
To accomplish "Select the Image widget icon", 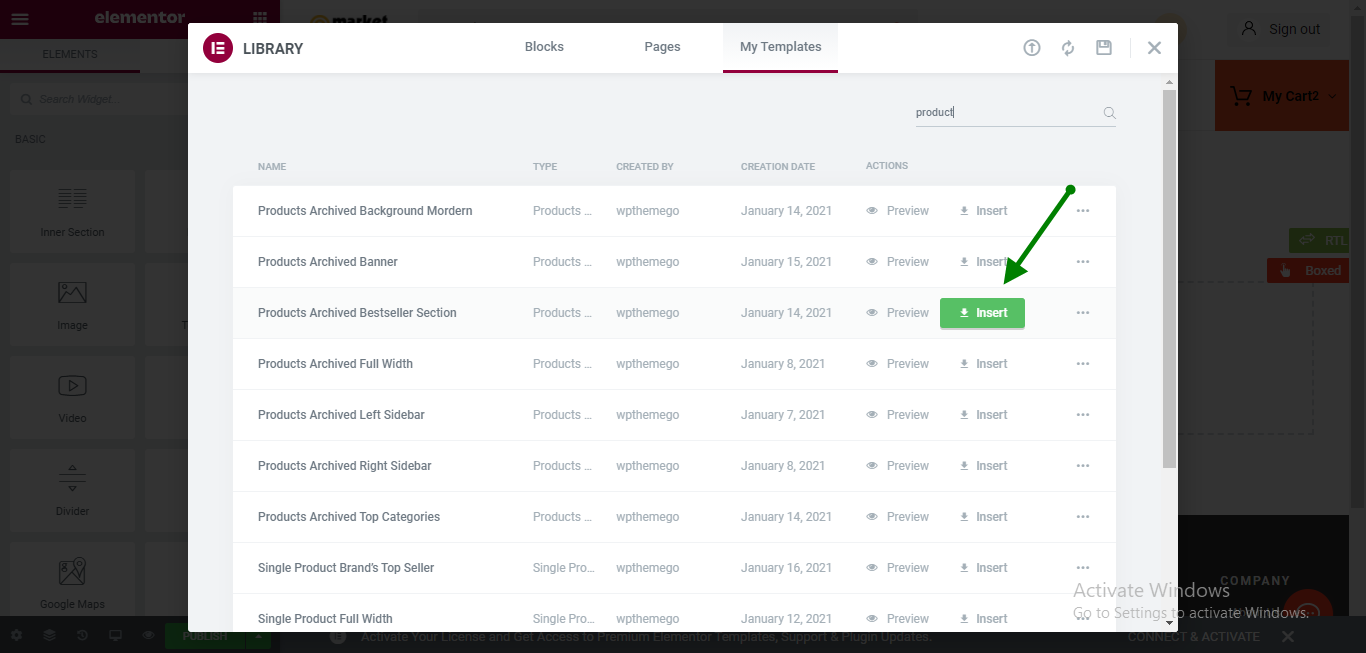I will [72, 293].
